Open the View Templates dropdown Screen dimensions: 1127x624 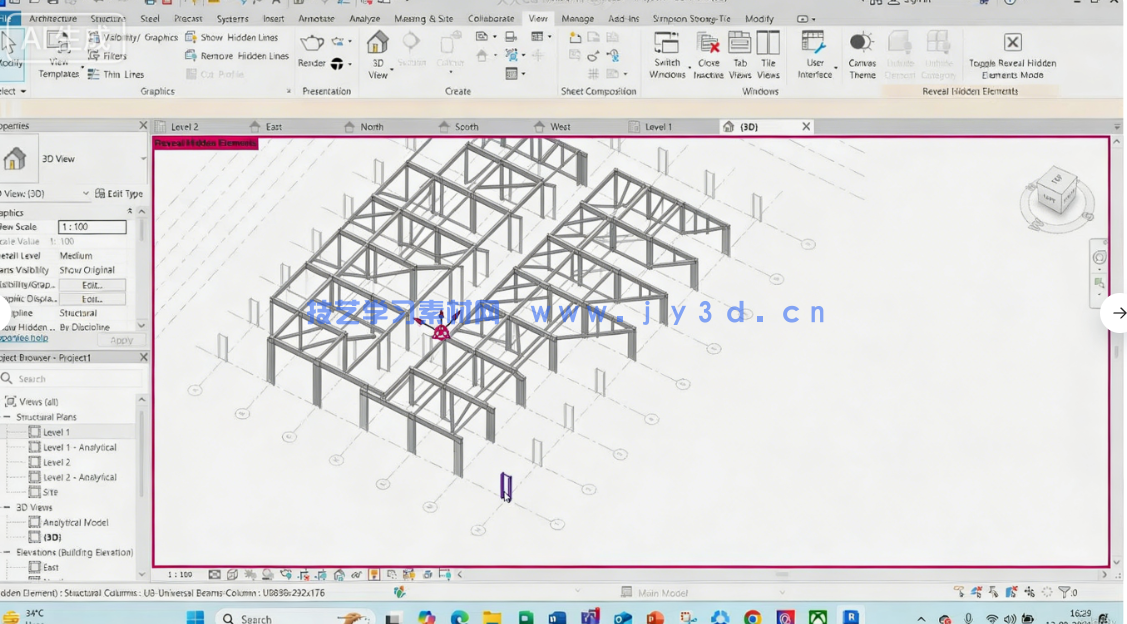click(x=59, y=66)
